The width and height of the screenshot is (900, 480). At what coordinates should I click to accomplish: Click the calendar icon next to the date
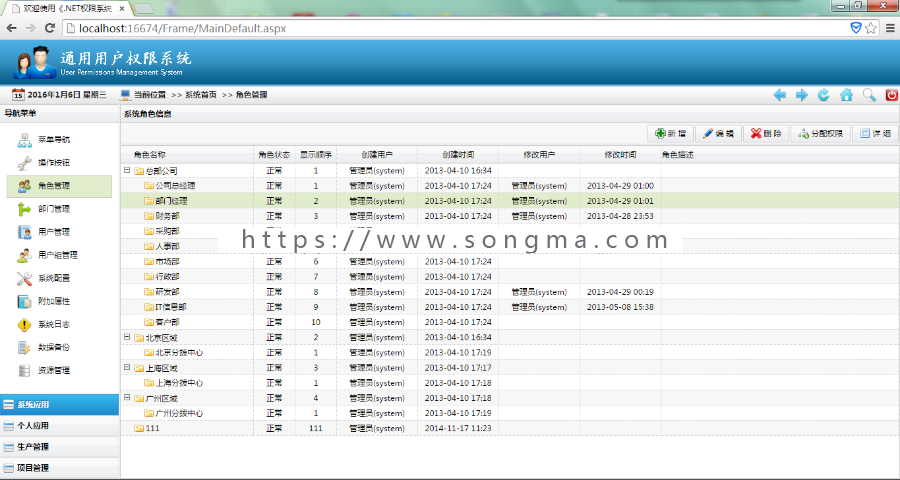pos(18,95)
